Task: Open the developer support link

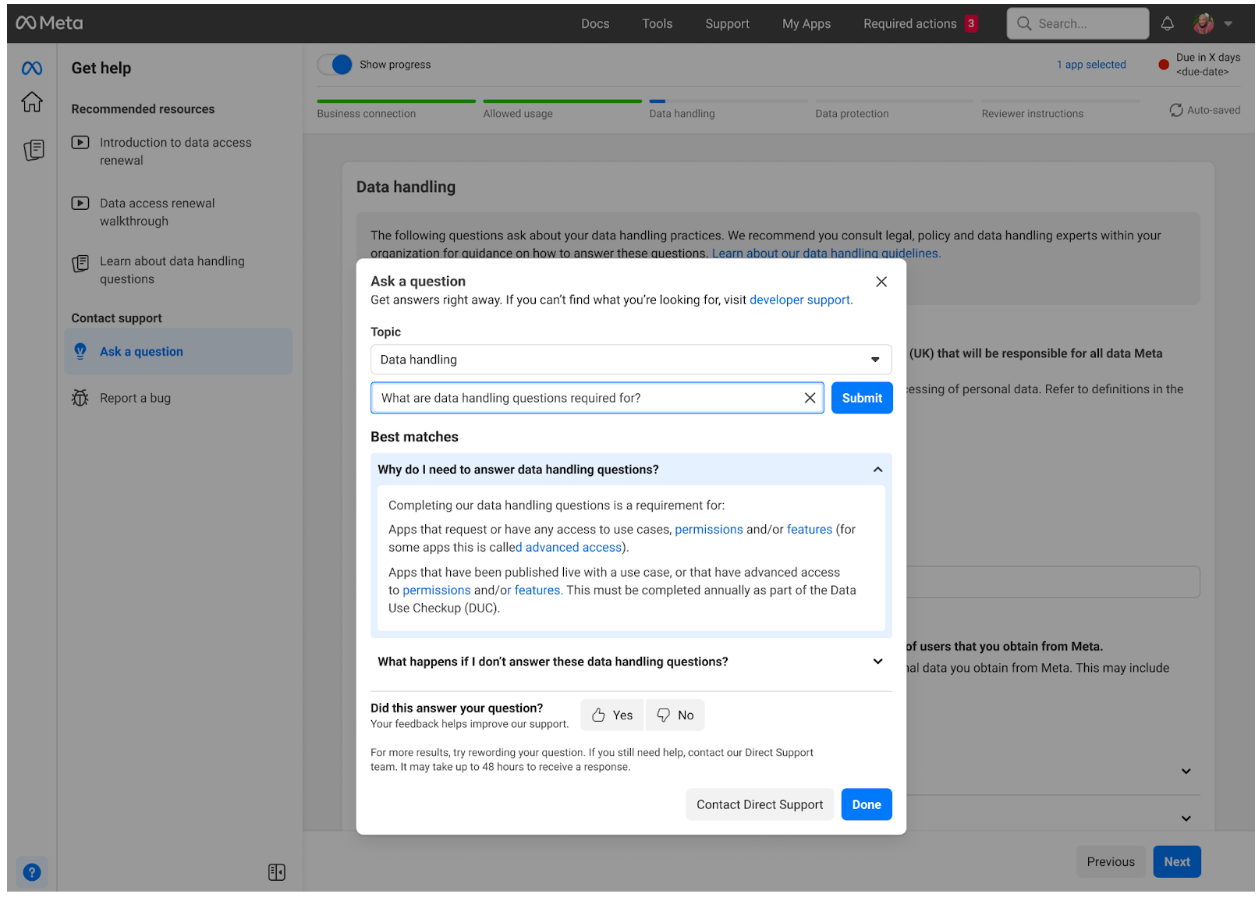Action: point(801,300)
